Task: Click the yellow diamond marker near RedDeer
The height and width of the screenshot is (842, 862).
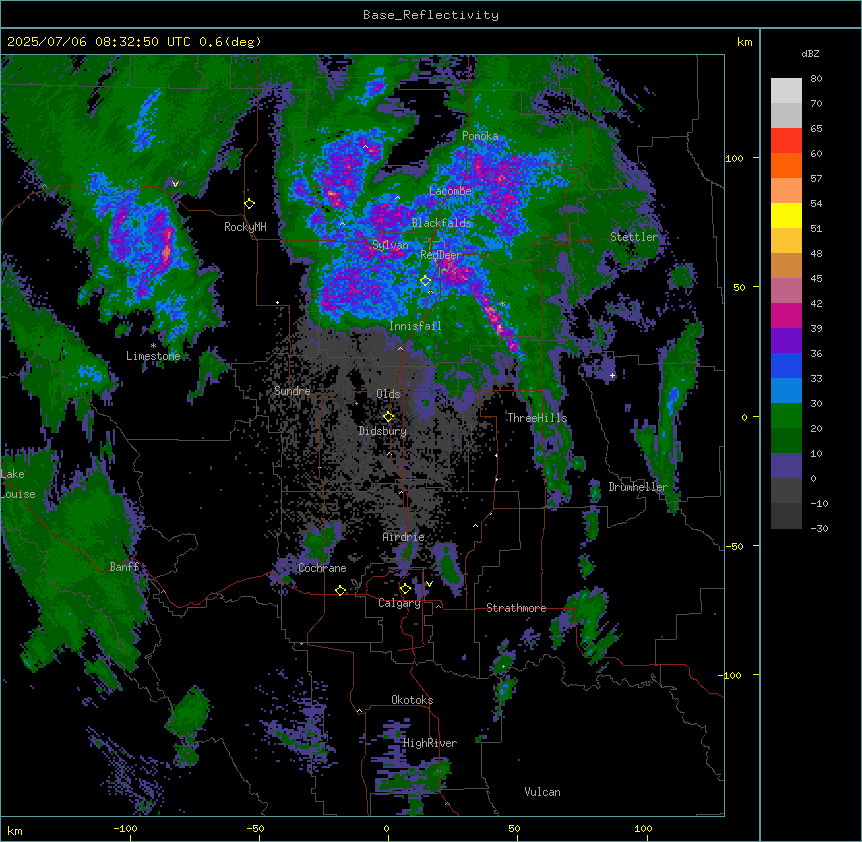Action: pos(426,281)
